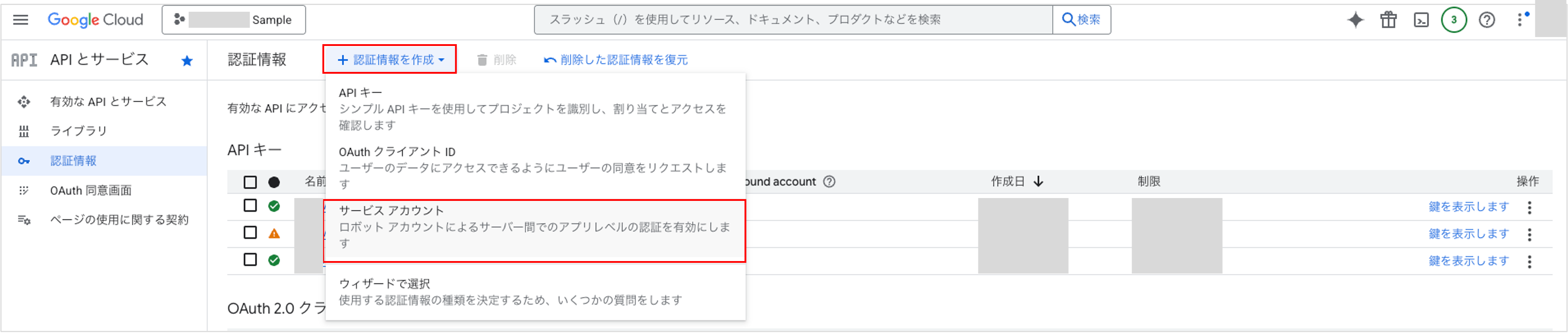Click the gift free trial icon
Image resolution: width=1568 pixels, height=333 pixels.
pyautogui.click(x=1388, y=20)
